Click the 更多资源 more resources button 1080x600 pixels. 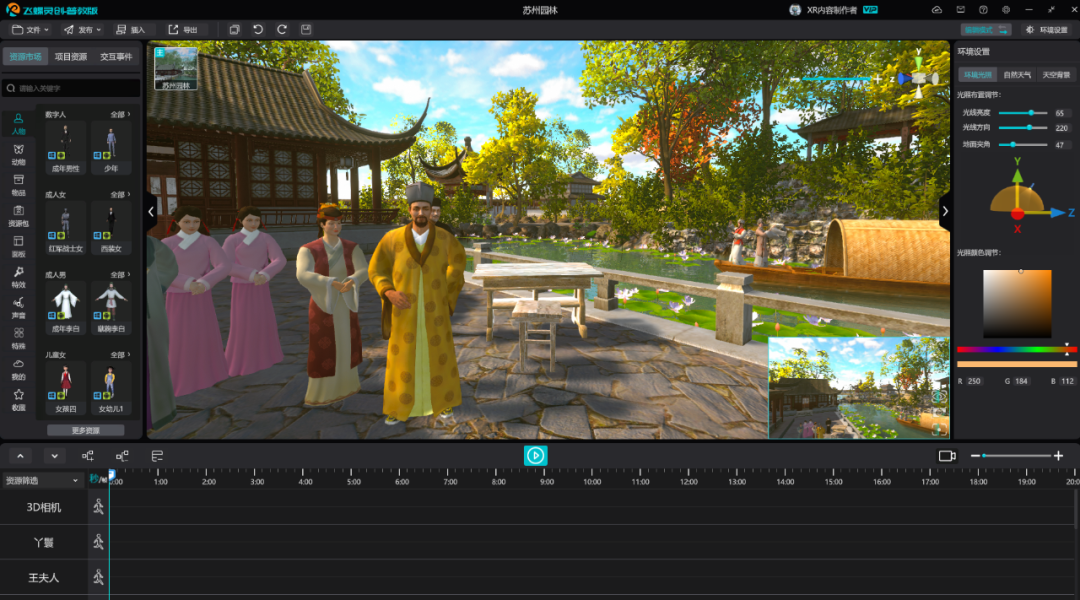click(x=85, y=431)
